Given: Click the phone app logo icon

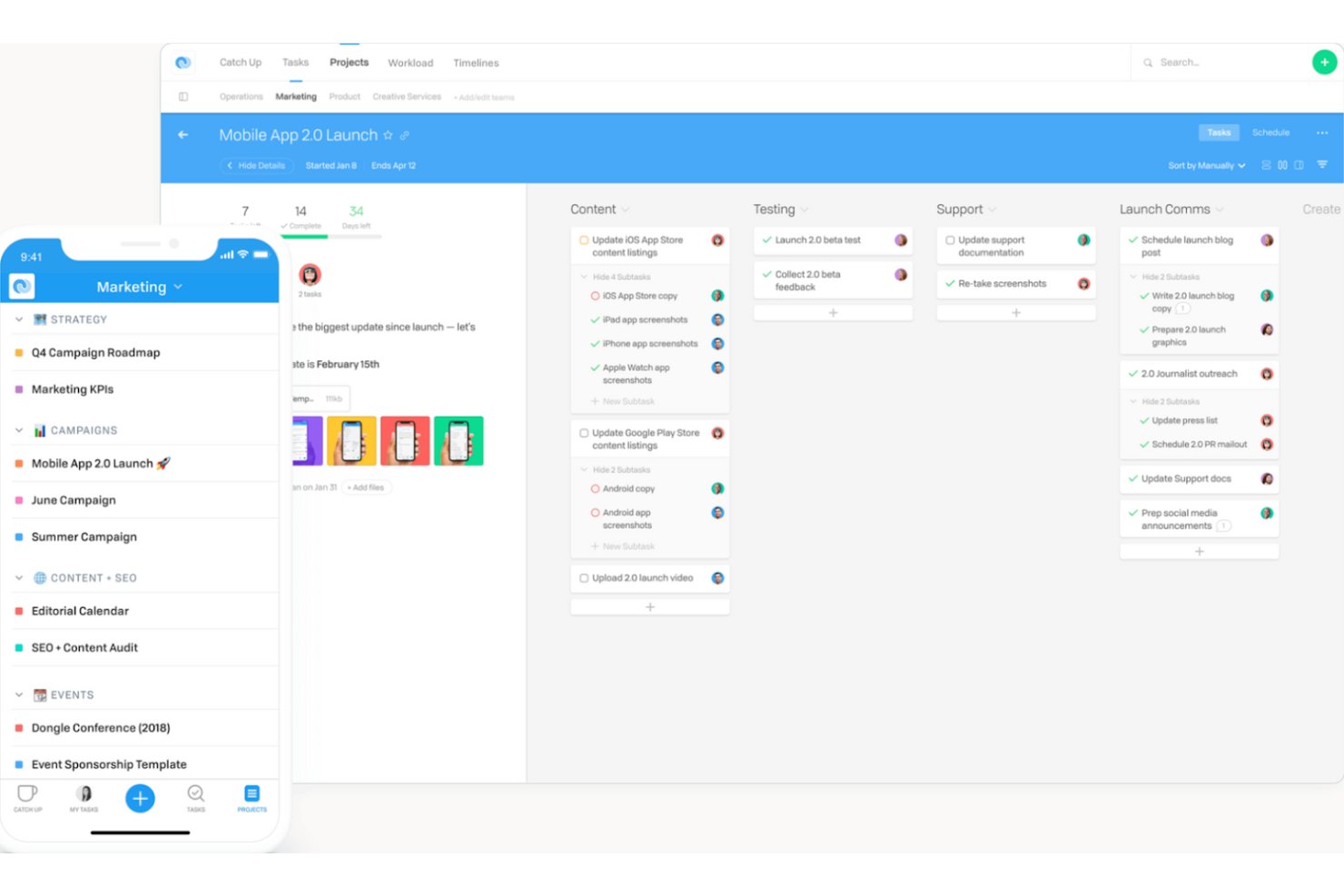Looking at the screenshot, I should tap(22, 286).
